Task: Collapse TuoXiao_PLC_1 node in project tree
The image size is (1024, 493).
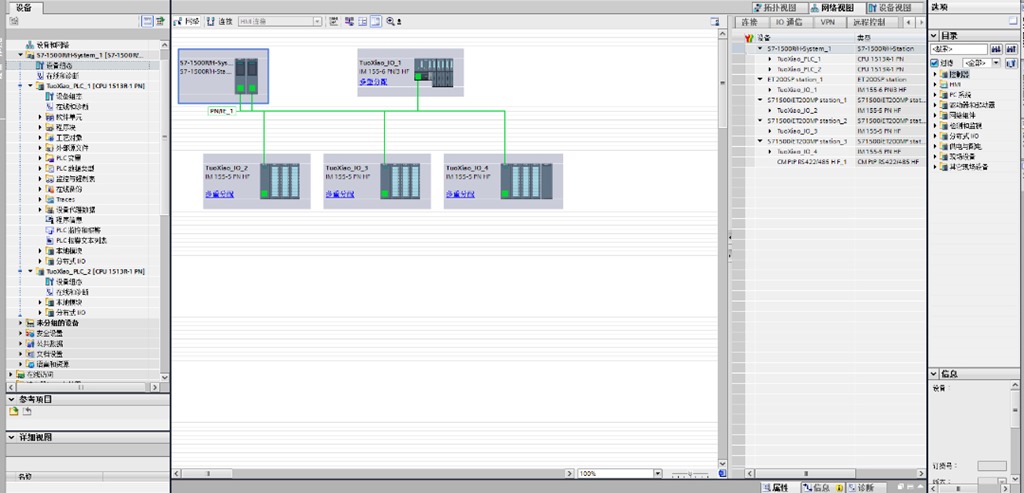Action: pyautogui.click(x=30, y=86)
